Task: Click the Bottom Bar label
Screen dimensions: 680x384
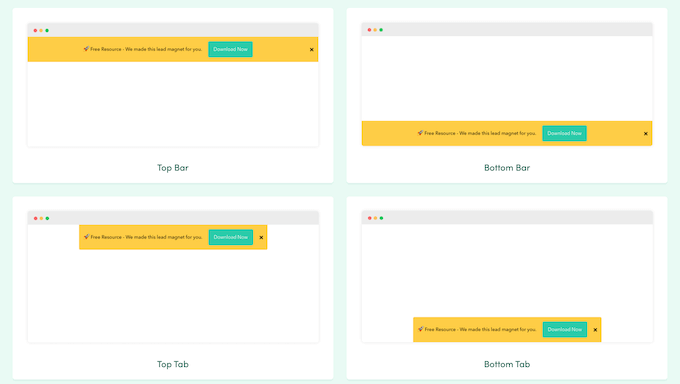Action: 507,167
